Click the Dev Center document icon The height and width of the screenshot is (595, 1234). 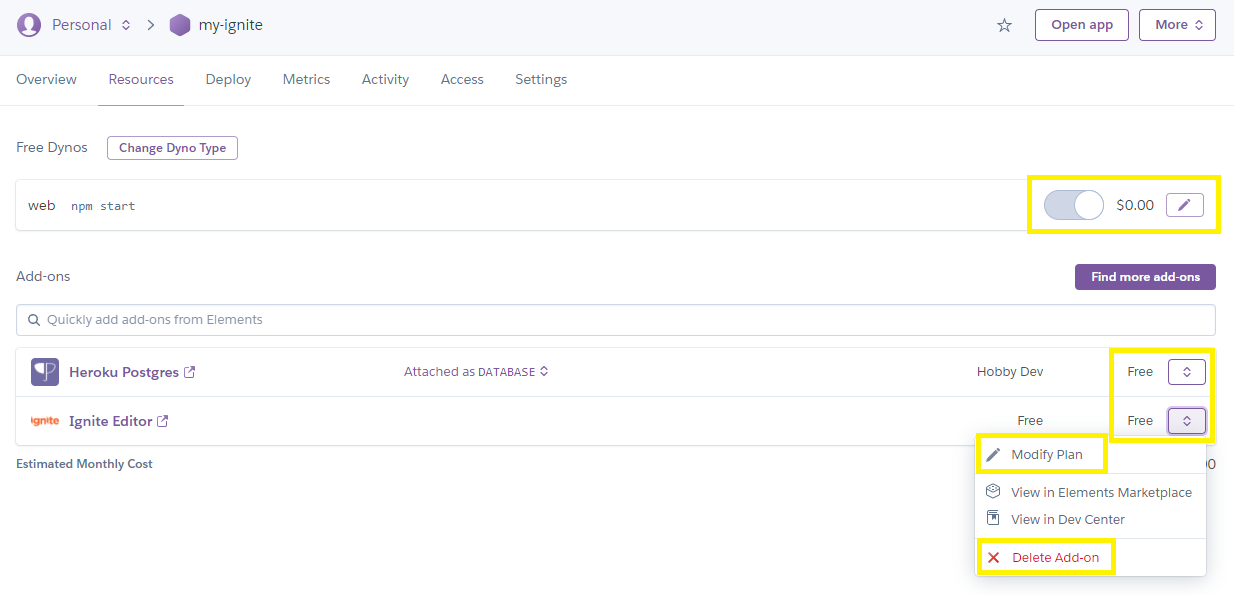point(993,518)
